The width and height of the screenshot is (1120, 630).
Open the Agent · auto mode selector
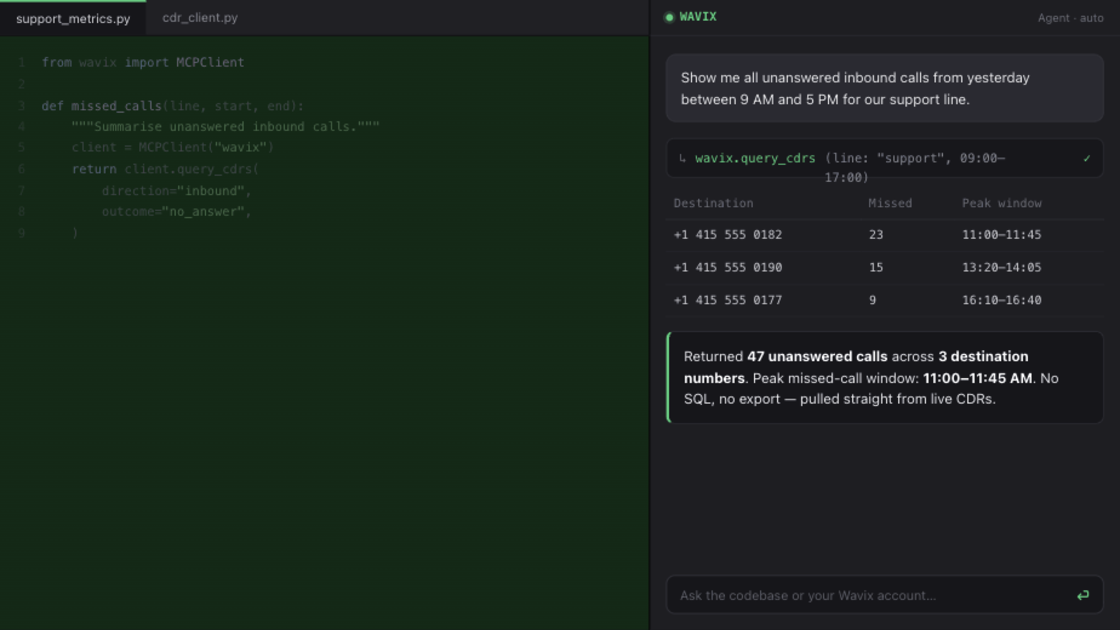1070,18
